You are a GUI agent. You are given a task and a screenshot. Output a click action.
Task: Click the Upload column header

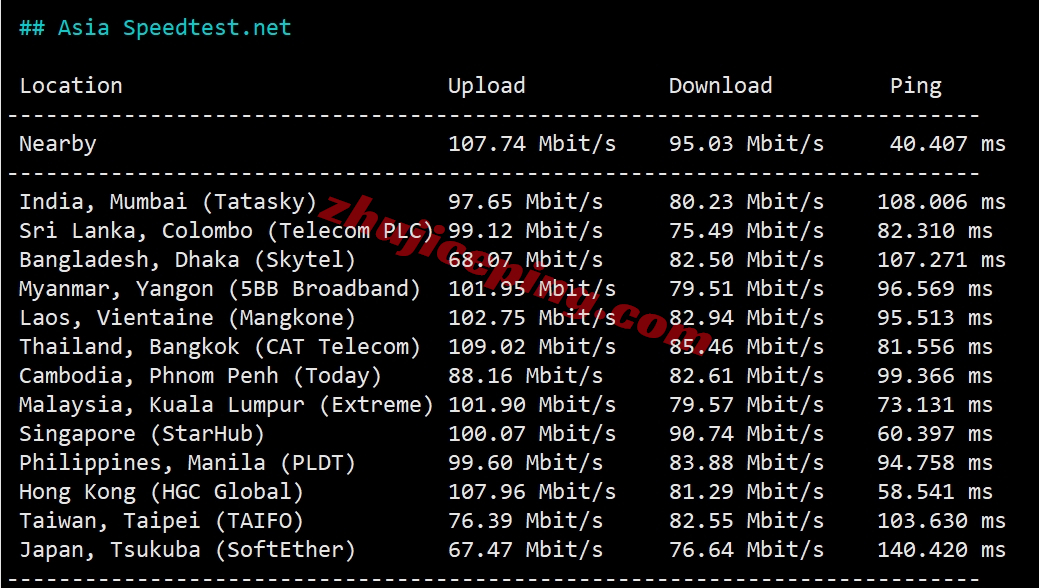click(486, 86)
